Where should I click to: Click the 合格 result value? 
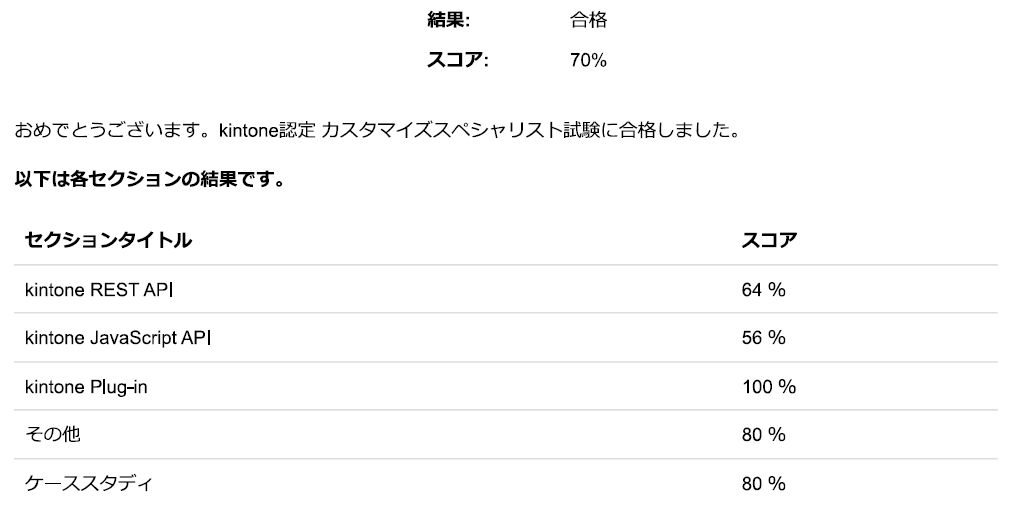pos(588,20)
